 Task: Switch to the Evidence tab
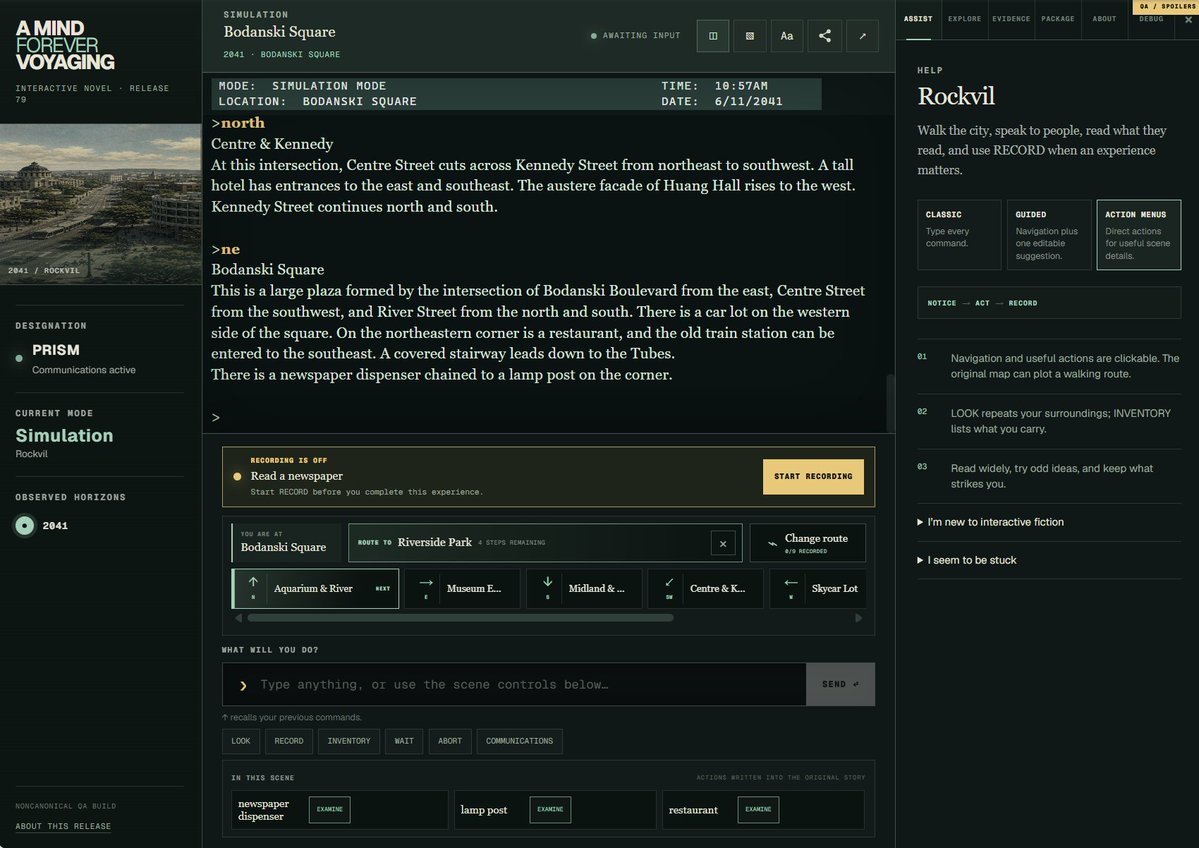click(x=1011, y=19)
